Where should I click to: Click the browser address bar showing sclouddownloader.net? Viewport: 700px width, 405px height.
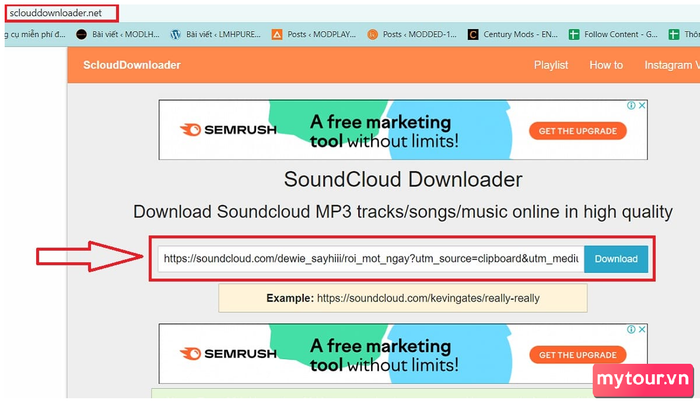point(62,13)
